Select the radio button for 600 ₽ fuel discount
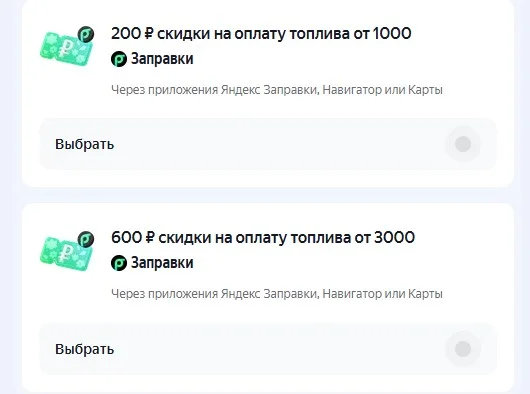The image size is (530, 394). coord(463,349)
